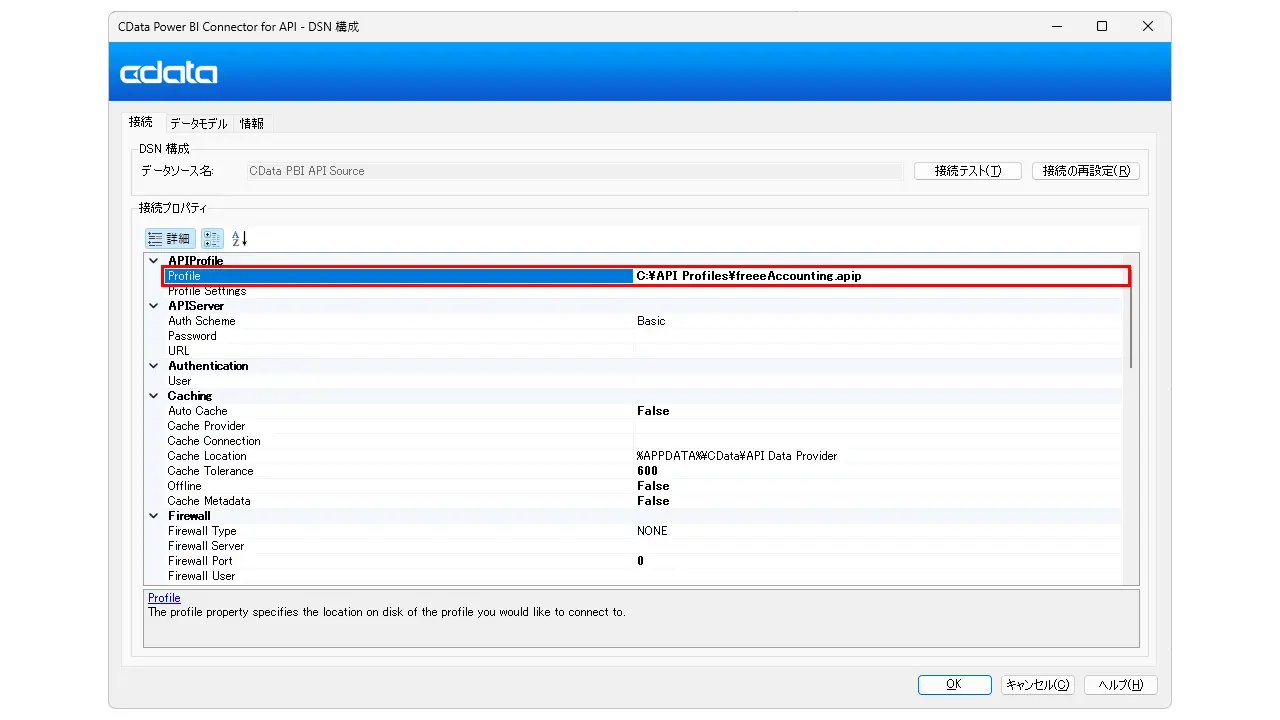The width and height of the screenshot is (1280, 720).
Task: Click the データソース名 input field
Action: tap(575, 171)
